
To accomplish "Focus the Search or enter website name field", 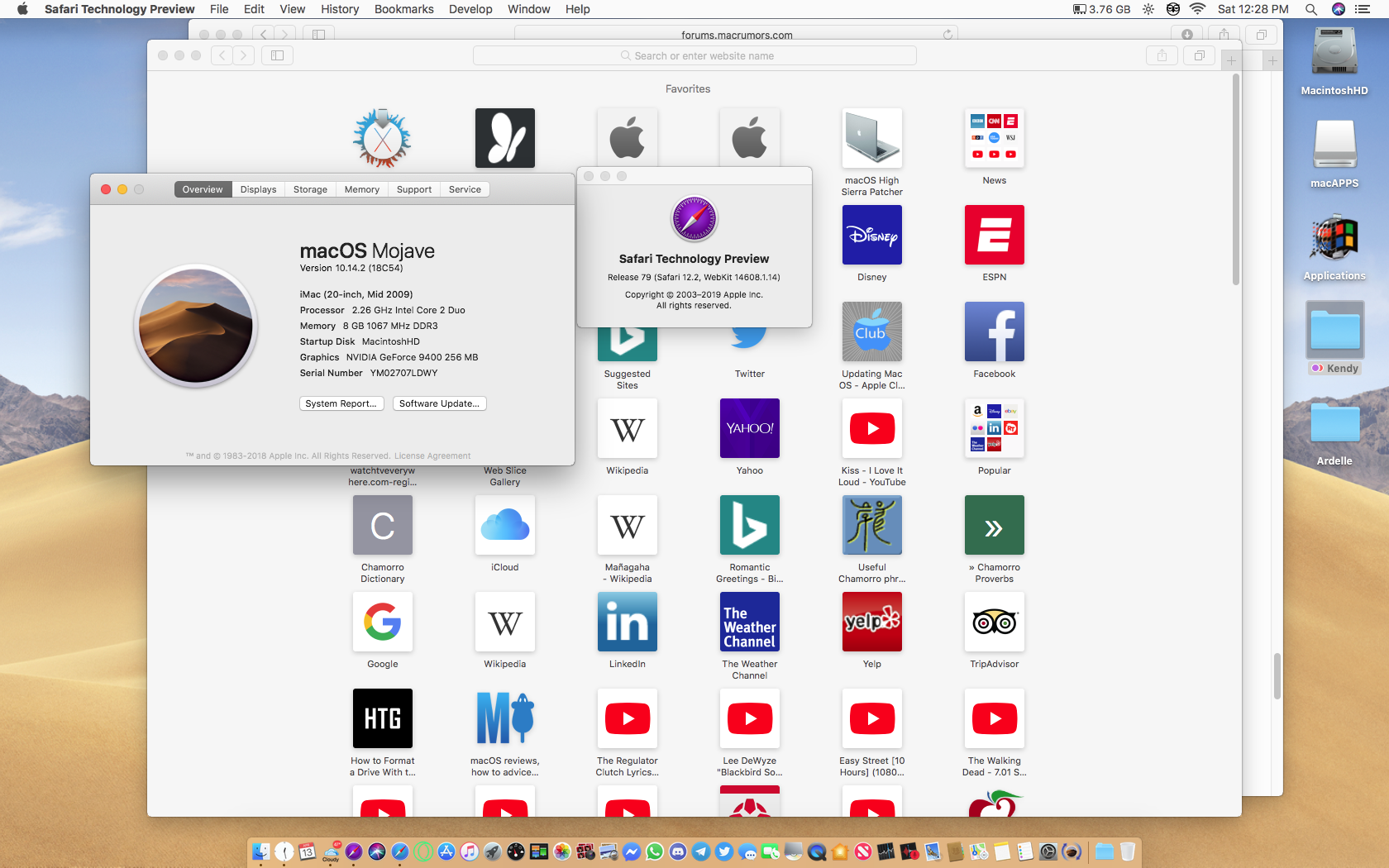I will (694, 55).
